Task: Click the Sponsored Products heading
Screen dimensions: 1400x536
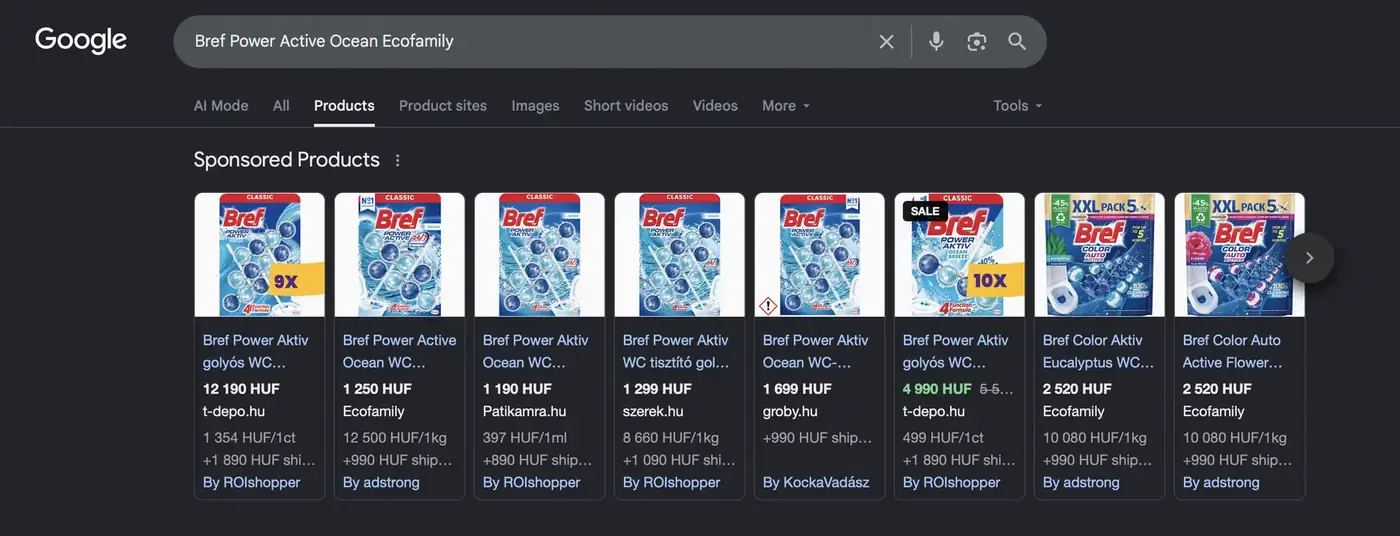Action: tap(287, 160)
